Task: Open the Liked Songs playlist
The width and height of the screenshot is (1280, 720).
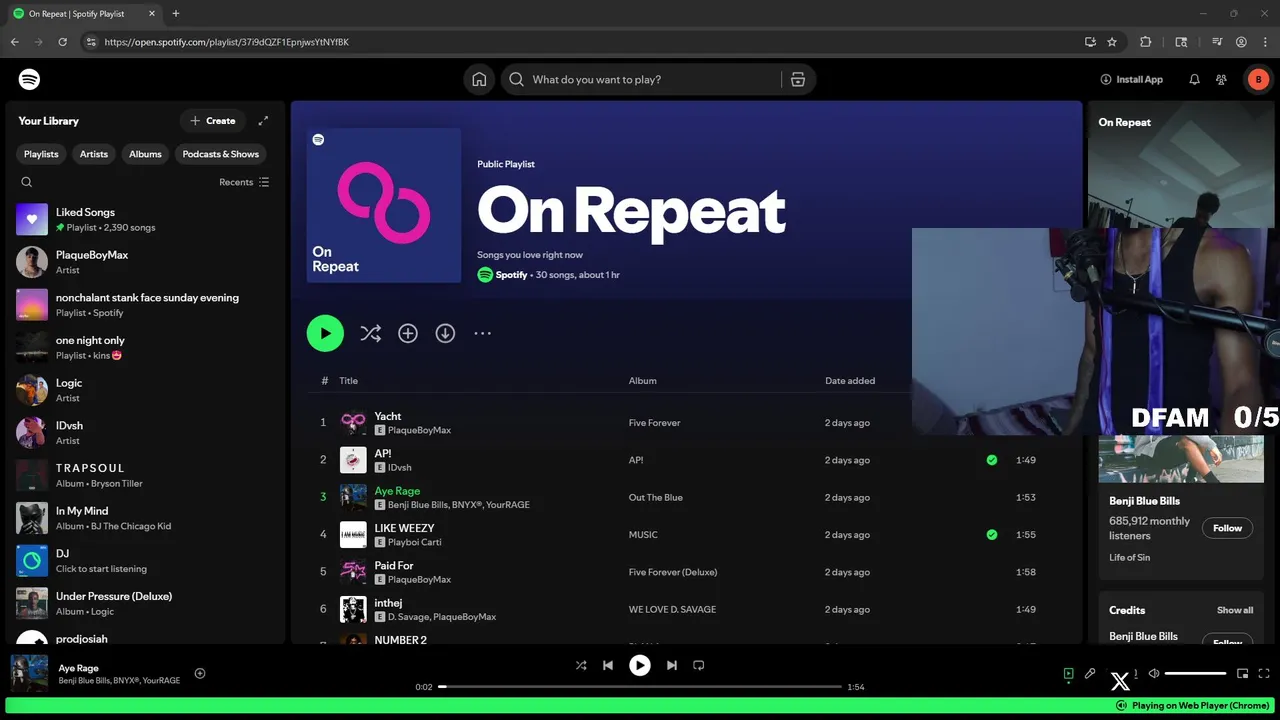Action: pyautogui.click(x=145, y=220)
